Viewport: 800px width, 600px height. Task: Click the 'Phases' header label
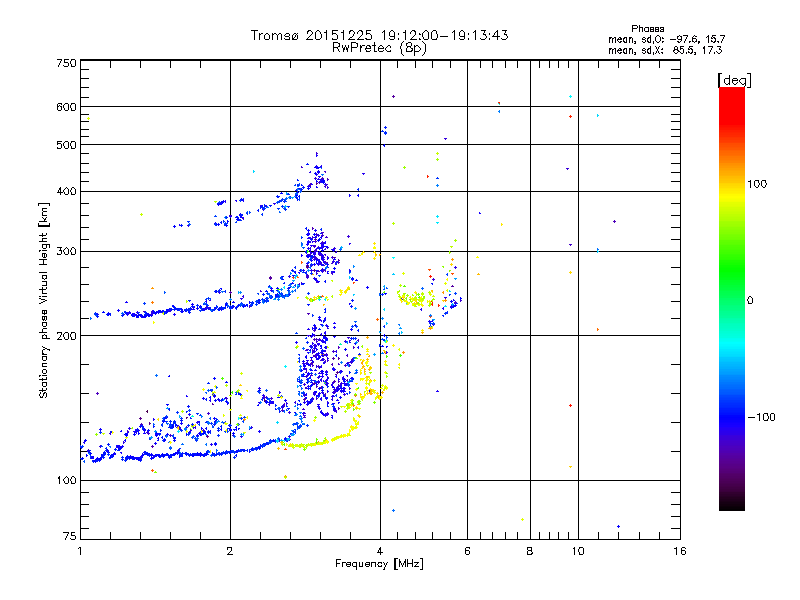point(647,29)
